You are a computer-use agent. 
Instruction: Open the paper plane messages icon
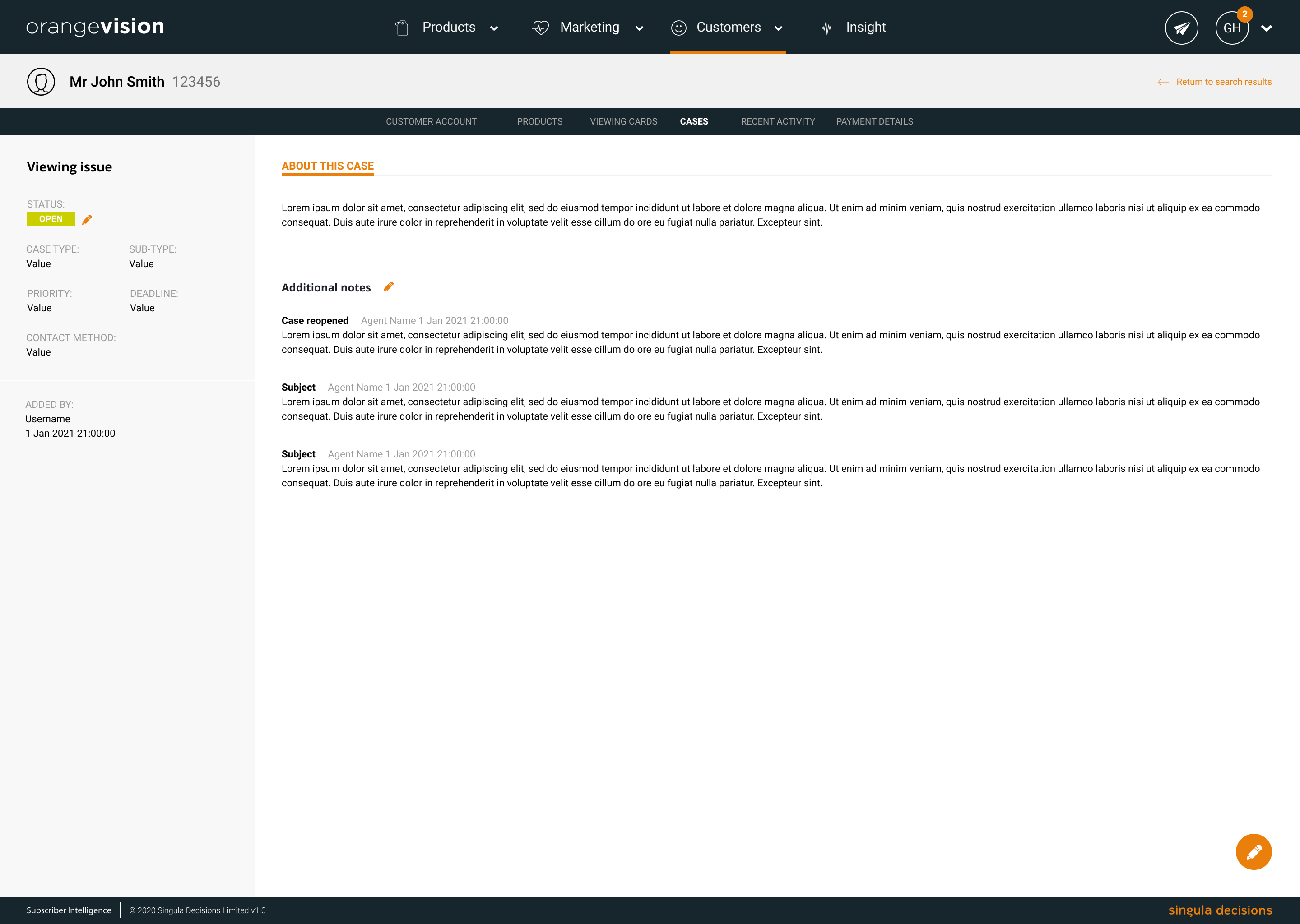tap(1182, 28)
